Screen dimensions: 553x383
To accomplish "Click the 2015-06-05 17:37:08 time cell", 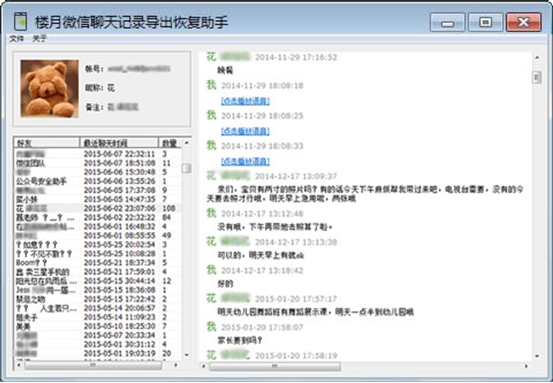I will coord(120,190).
